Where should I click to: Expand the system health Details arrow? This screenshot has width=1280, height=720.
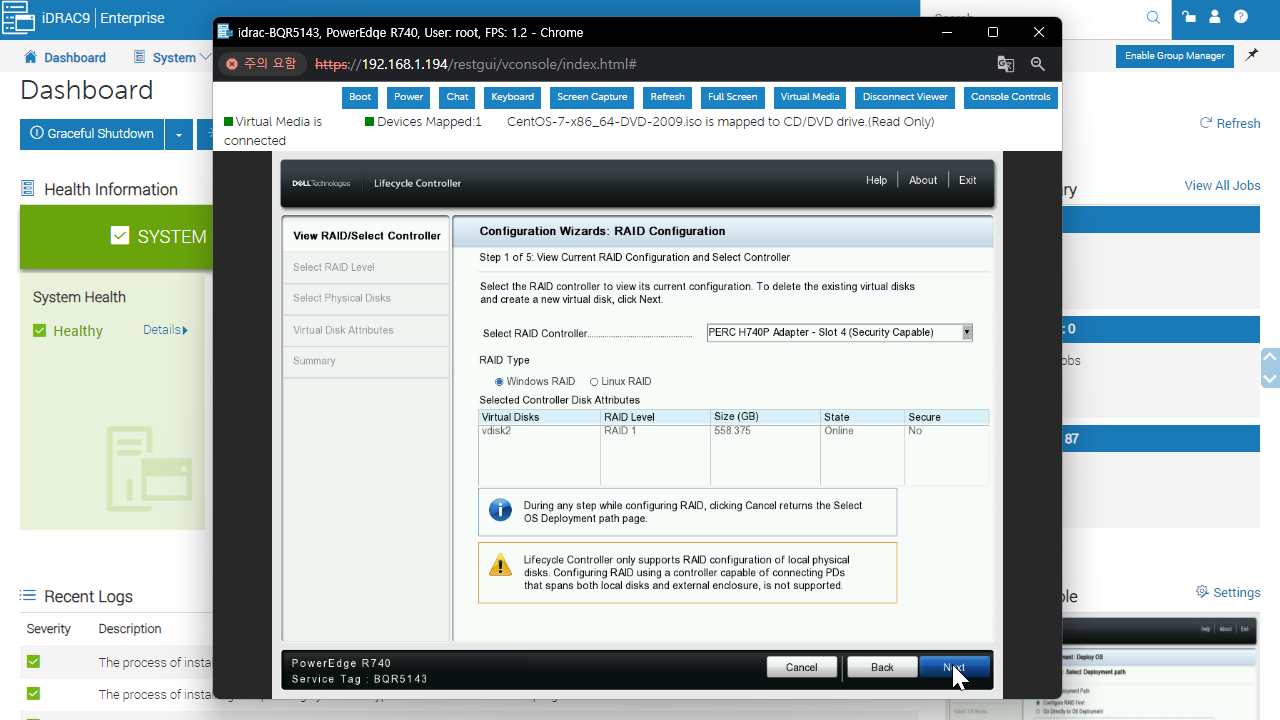pyautogui.click(x=185, y=330)
